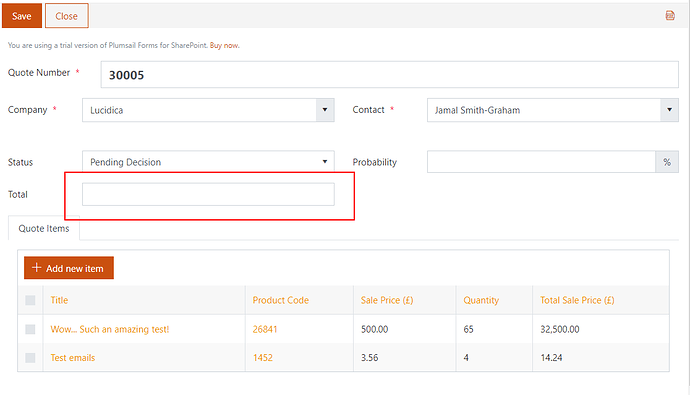The width and height of the screenshot is (690, 395).
Task: Click the Quote Number input field
Action: [x=389, y=75]
